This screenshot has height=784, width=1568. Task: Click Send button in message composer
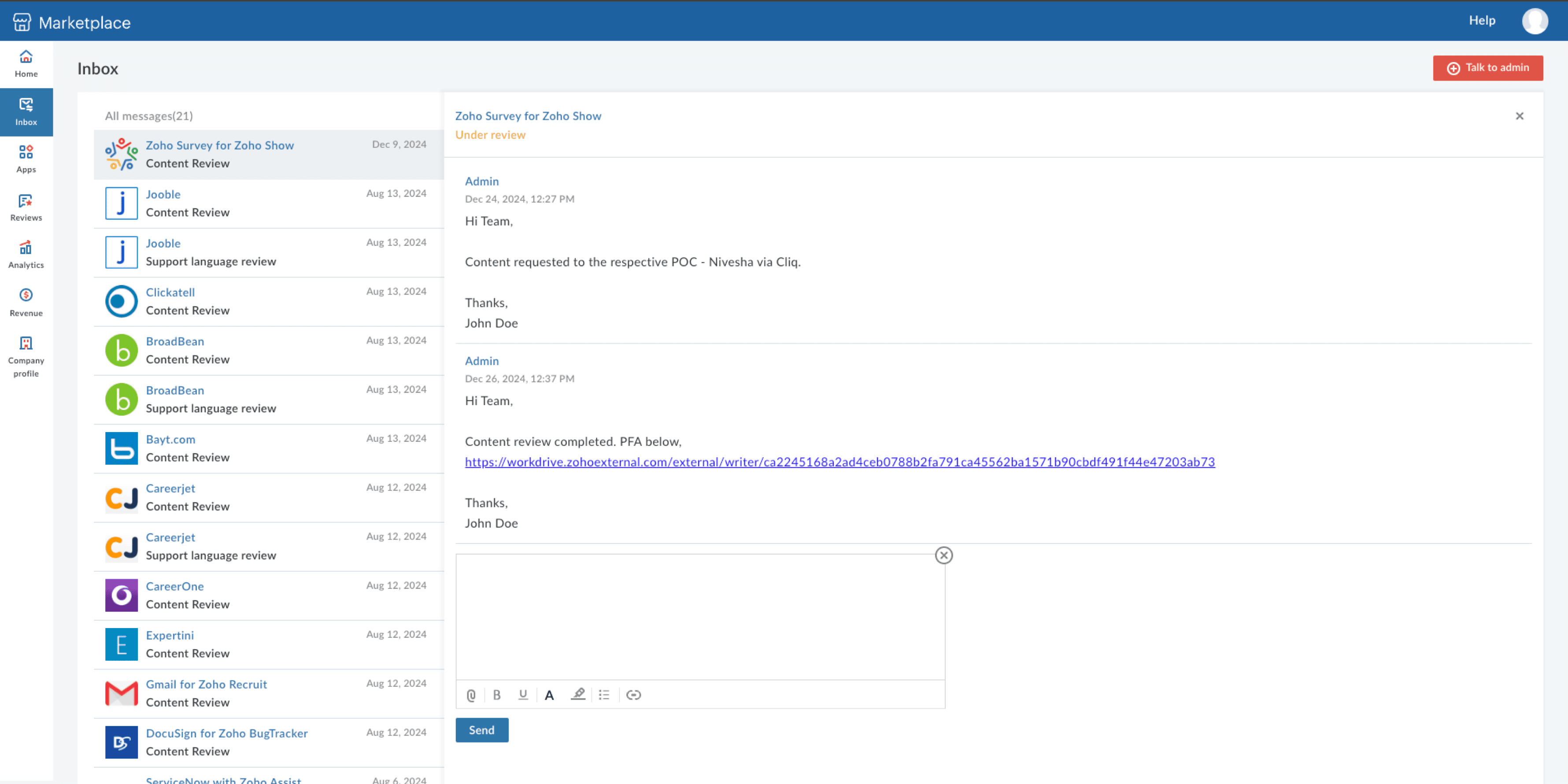point(482,729)
